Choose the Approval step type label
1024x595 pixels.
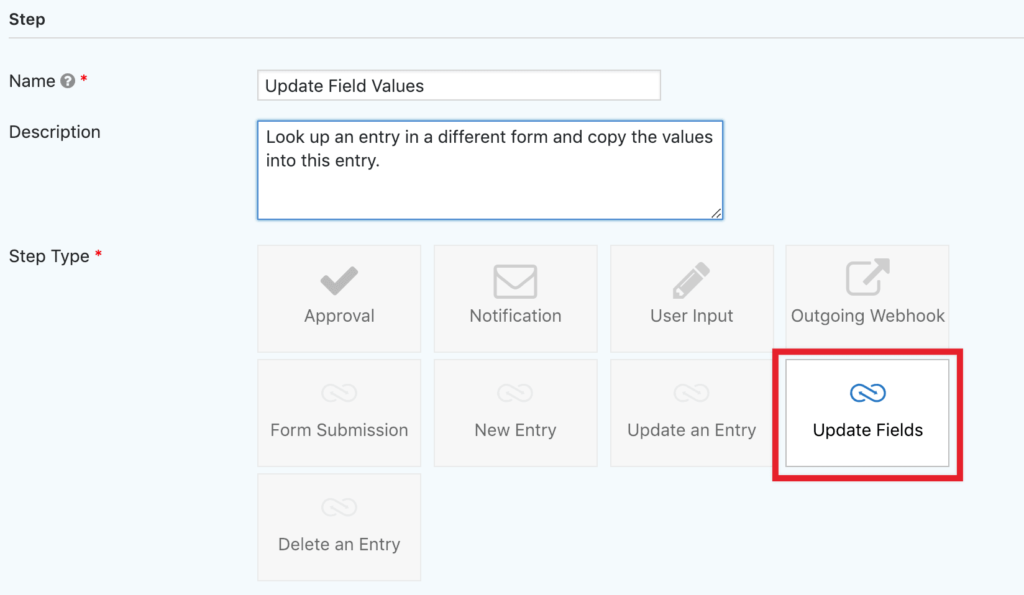pyautogui.click(x=339, y=316)
